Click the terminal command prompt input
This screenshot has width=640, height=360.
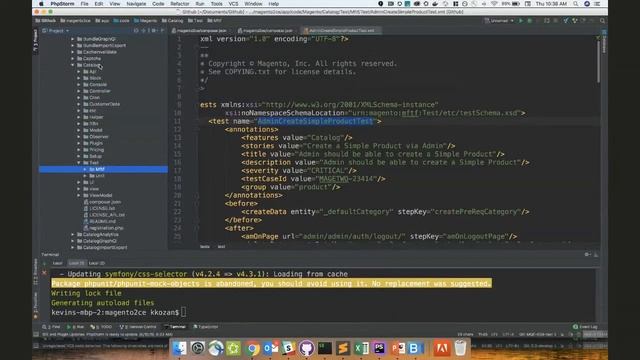pos(183,312)
